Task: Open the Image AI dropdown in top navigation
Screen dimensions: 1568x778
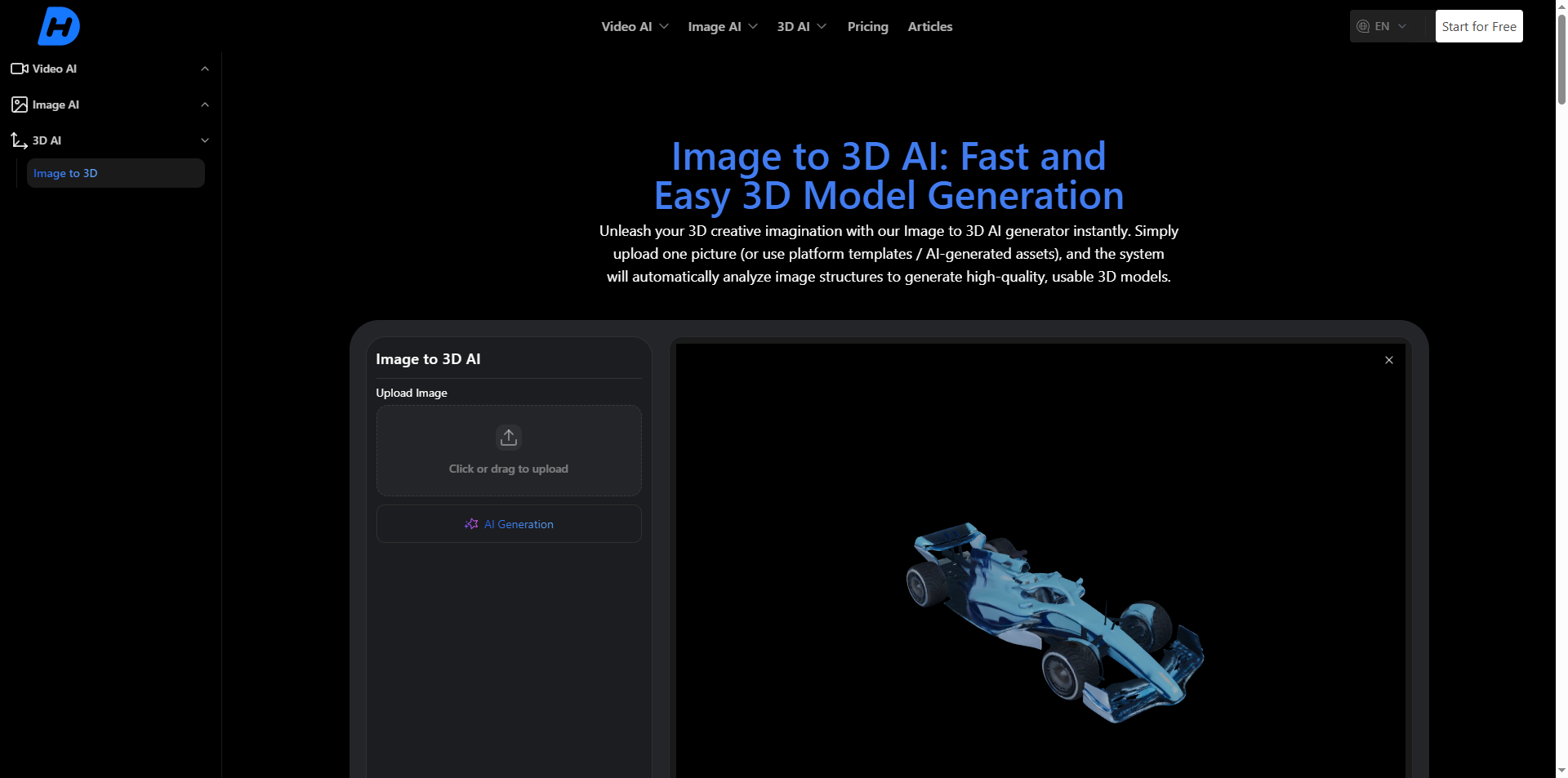Action: 722,26
